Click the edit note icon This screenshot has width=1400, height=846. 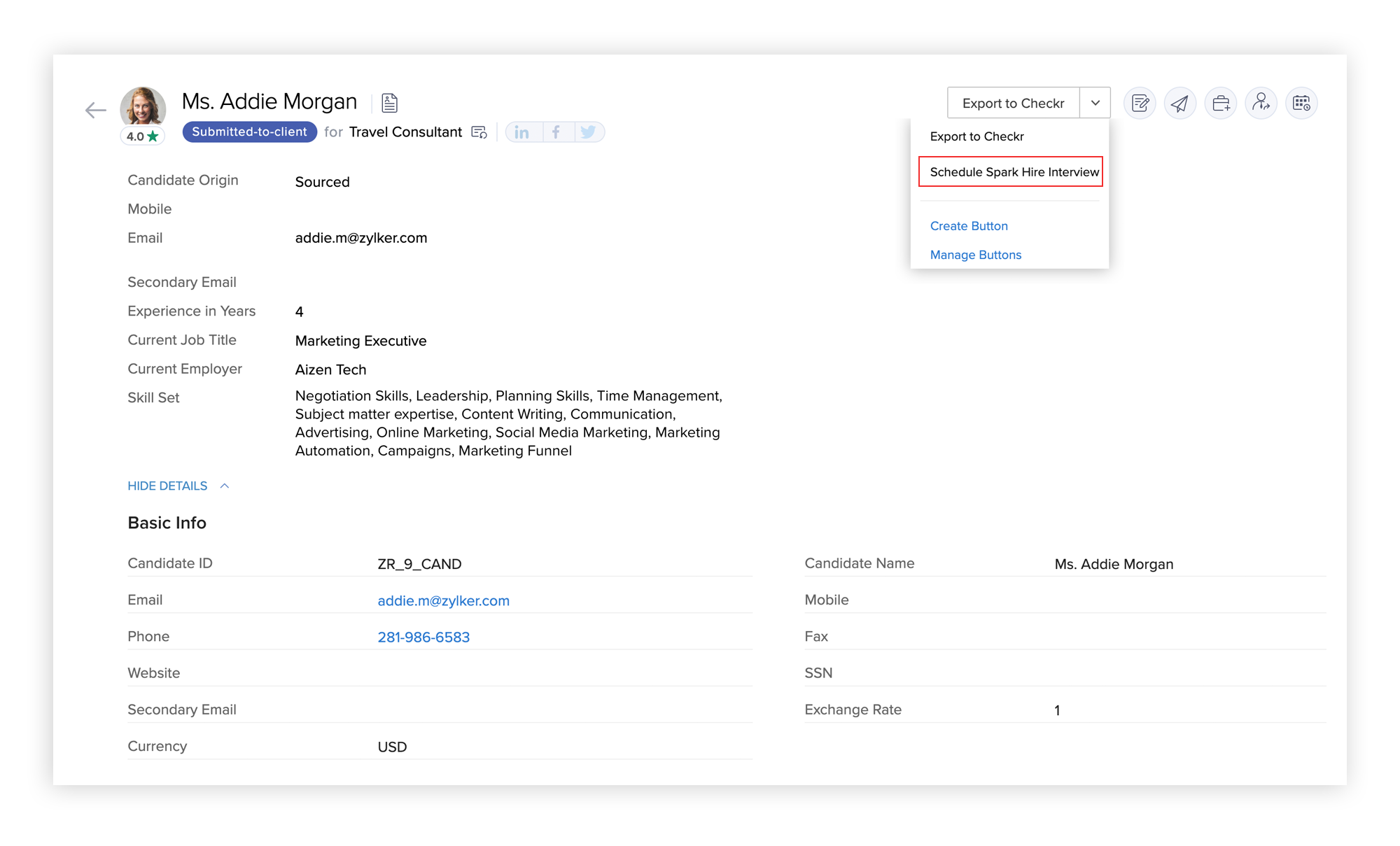(1140, 104)
